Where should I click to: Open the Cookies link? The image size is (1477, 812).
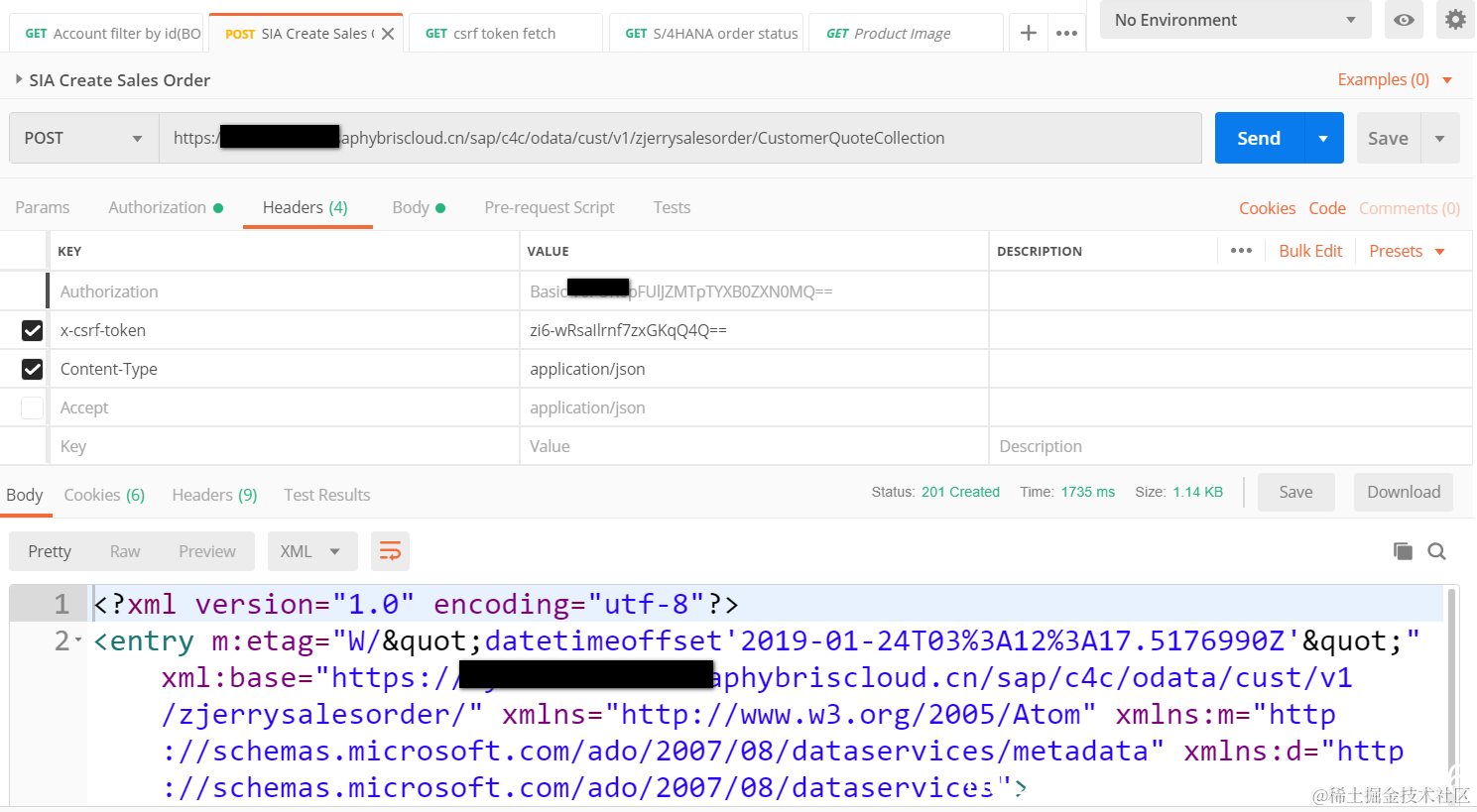coord(1267,208)
